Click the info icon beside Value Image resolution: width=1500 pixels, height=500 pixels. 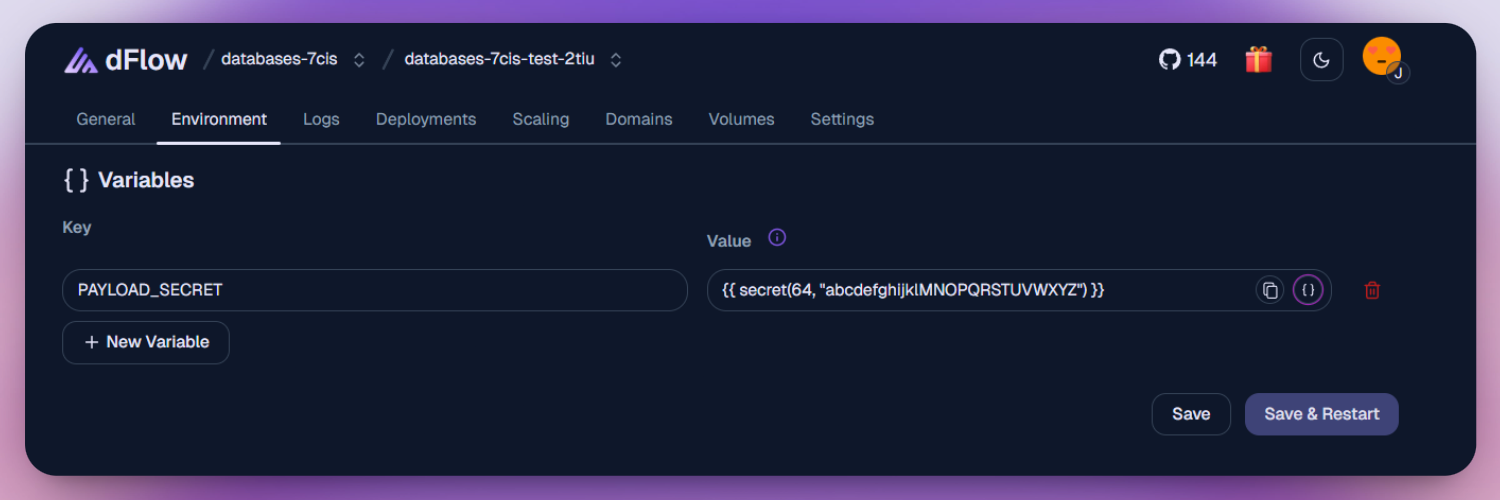click(x=777, y=238)
